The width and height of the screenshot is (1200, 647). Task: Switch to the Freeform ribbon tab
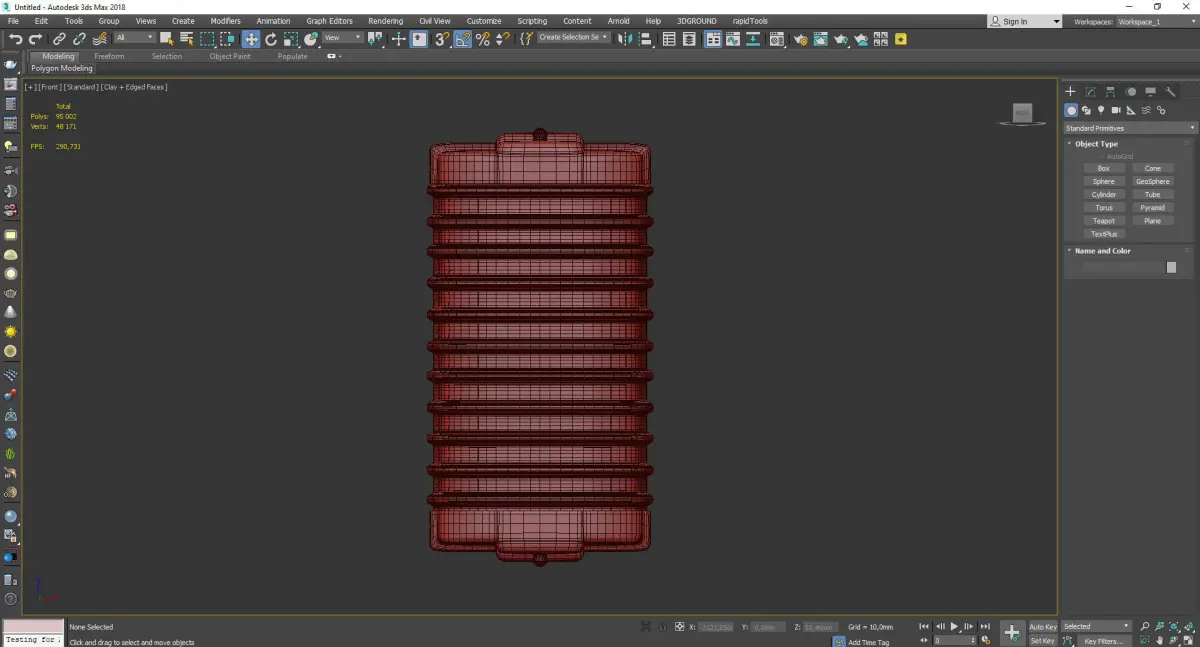109,57
